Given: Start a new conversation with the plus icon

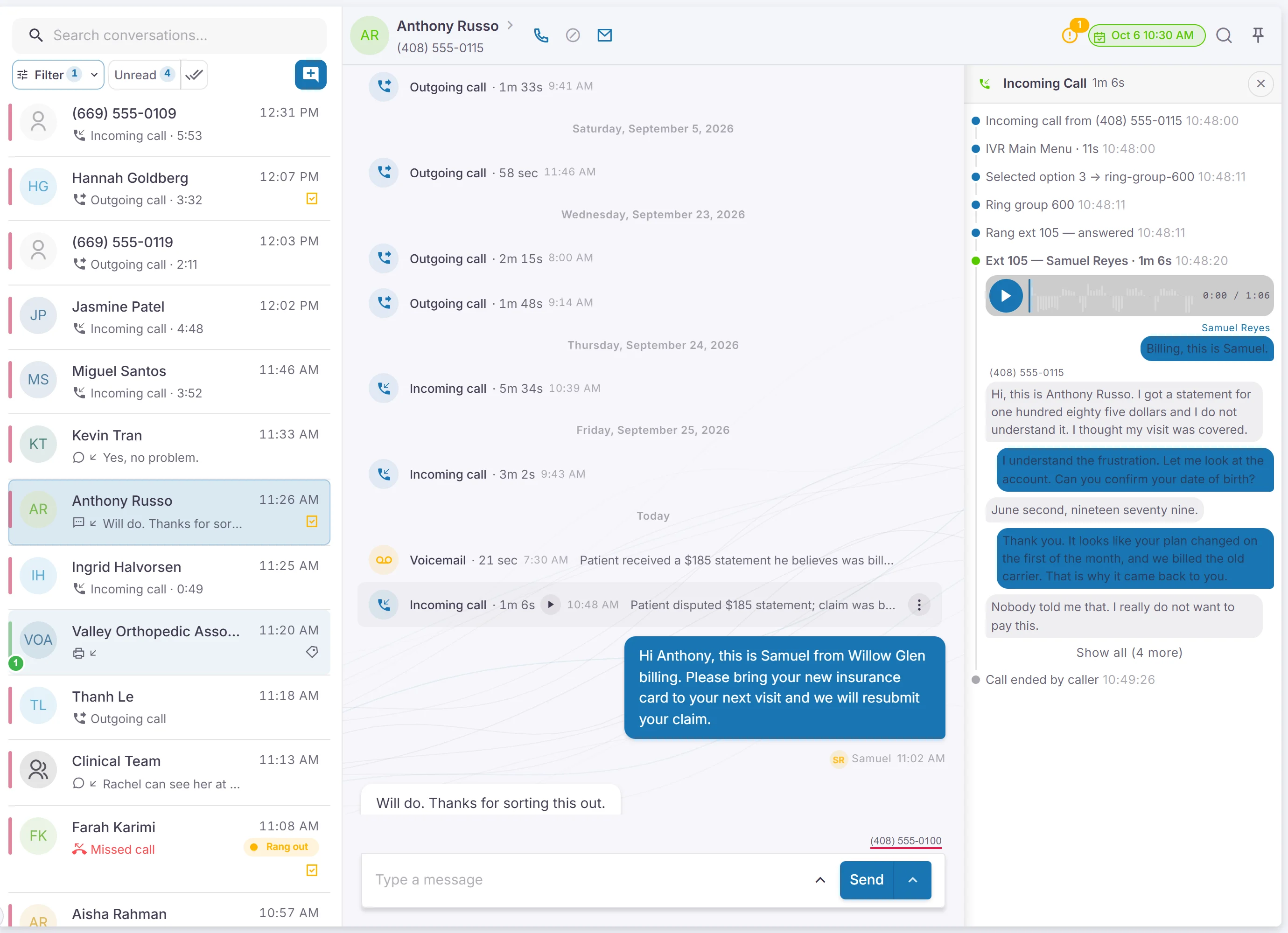Looking at the screenshot, I should tap(310, 74).
